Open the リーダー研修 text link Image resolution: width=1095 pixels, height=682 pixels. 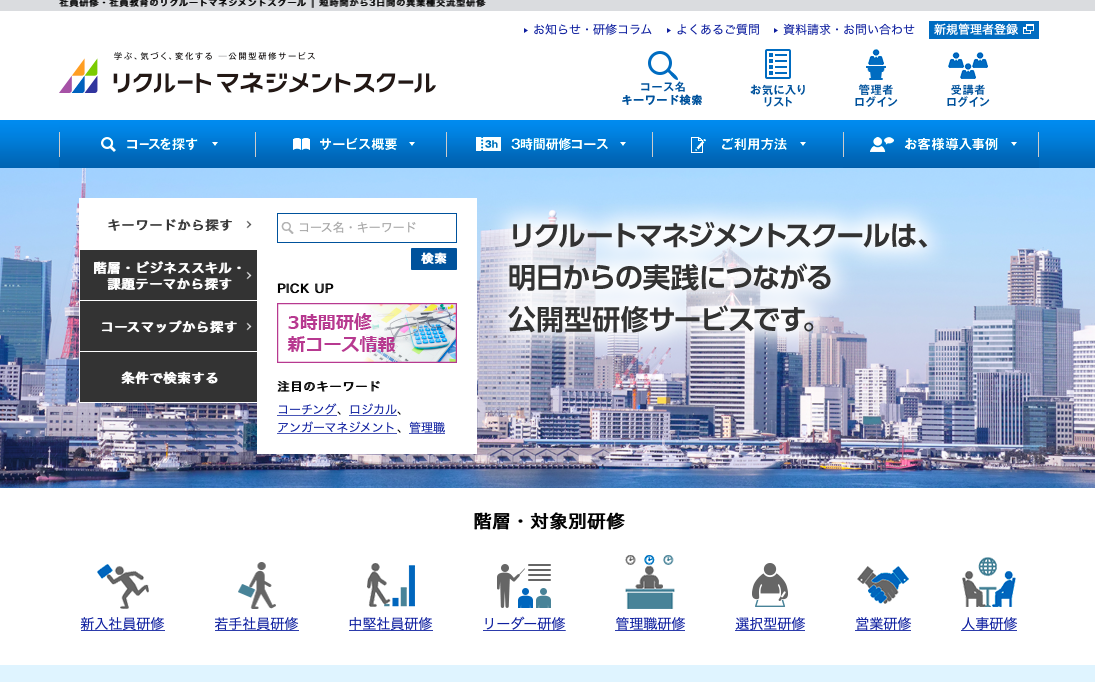(x=524, y=624)
